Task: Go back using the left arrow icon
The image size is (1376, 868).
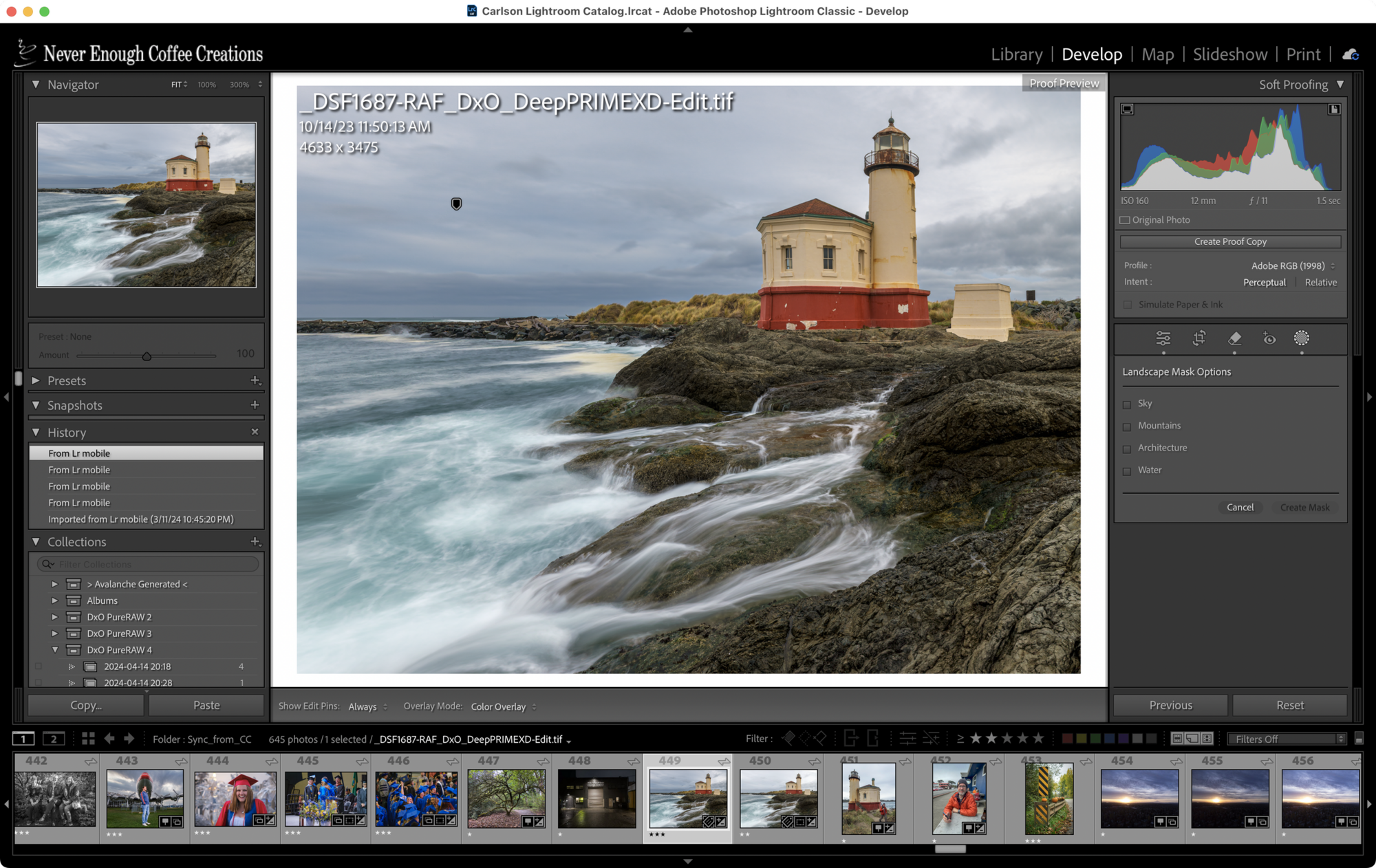Action: (x=109, y=739)
